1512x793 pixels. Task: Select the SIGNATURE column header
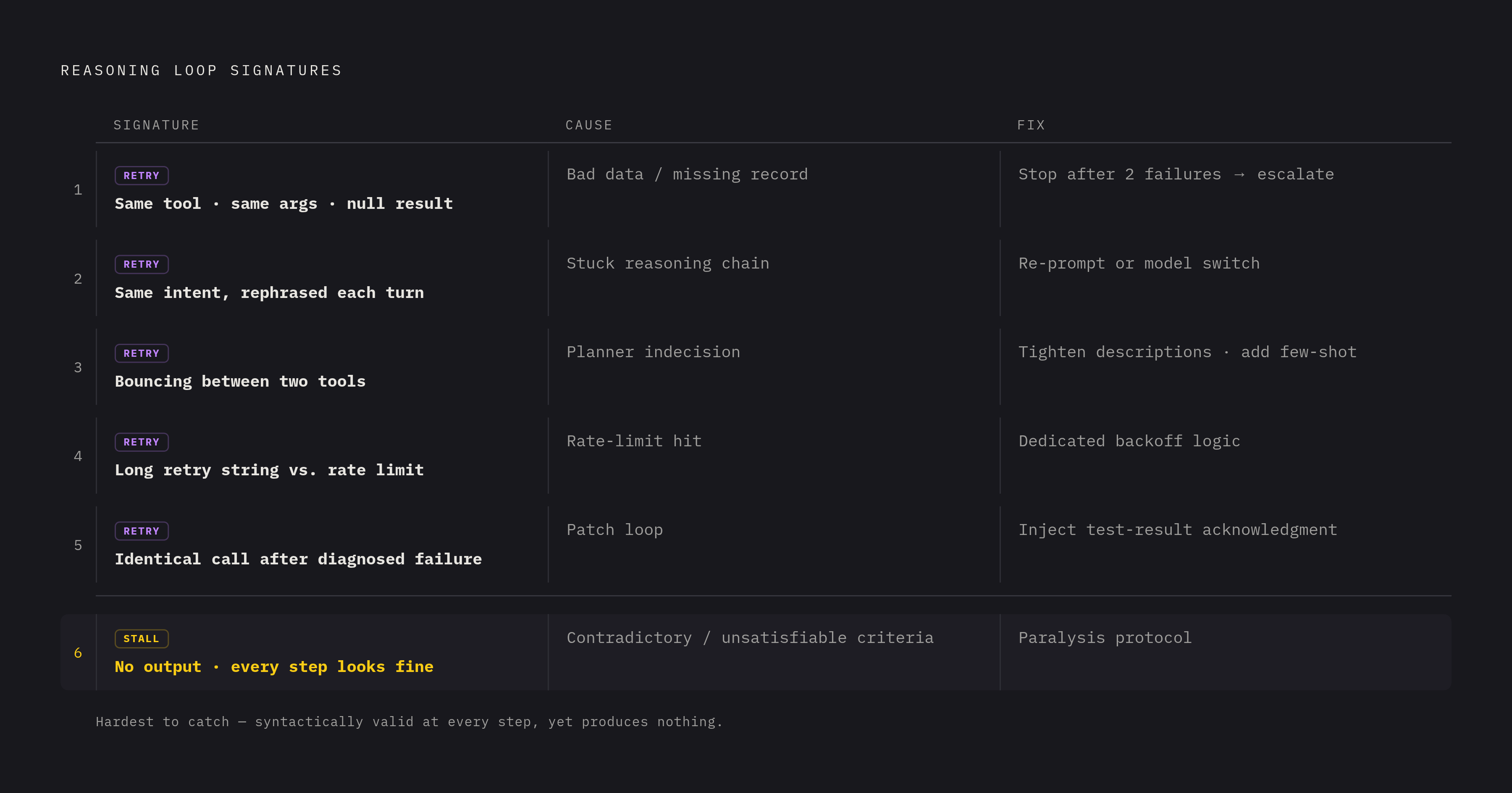(x=156, y=125)
